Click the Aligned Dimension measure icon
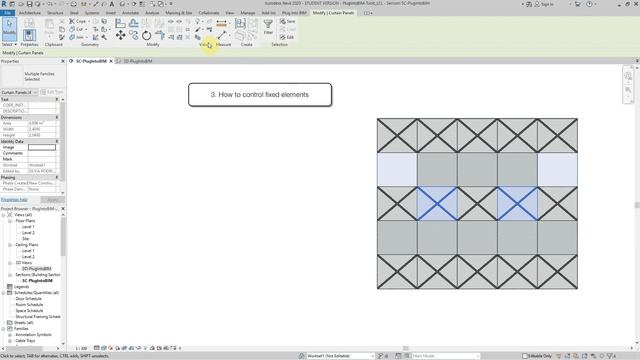The height and width of the screenshot is (360, 640). click(221, 23)
